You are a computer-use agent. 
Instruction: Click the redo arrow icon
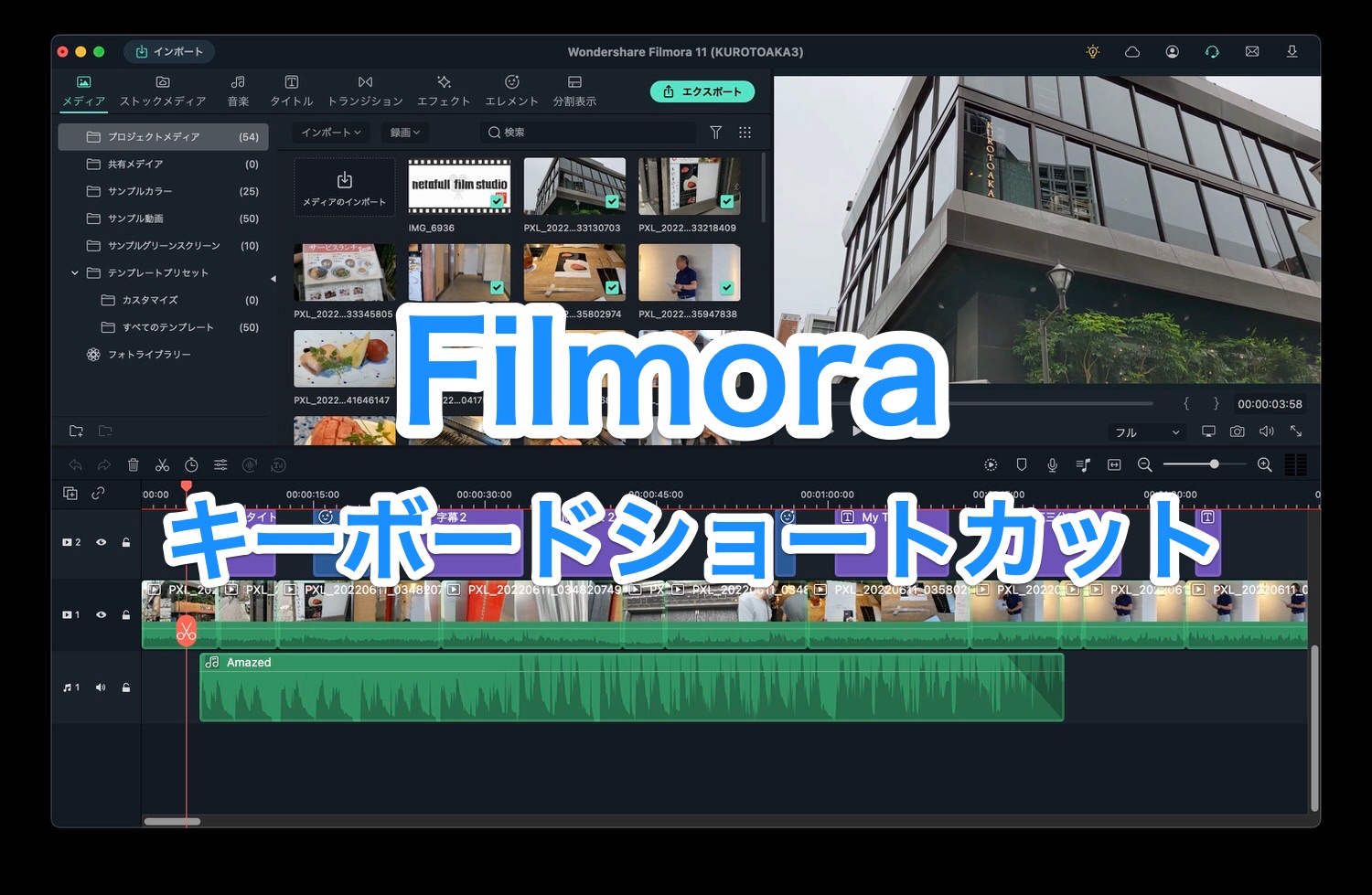point(104,465)
